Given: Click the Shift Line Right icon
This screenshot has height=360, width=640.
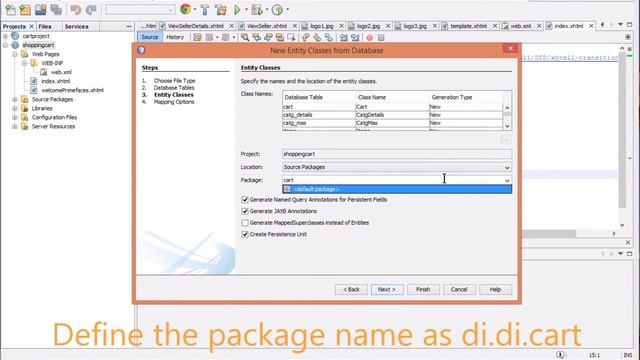Looking at the screenshot, I should coord(355,38).
